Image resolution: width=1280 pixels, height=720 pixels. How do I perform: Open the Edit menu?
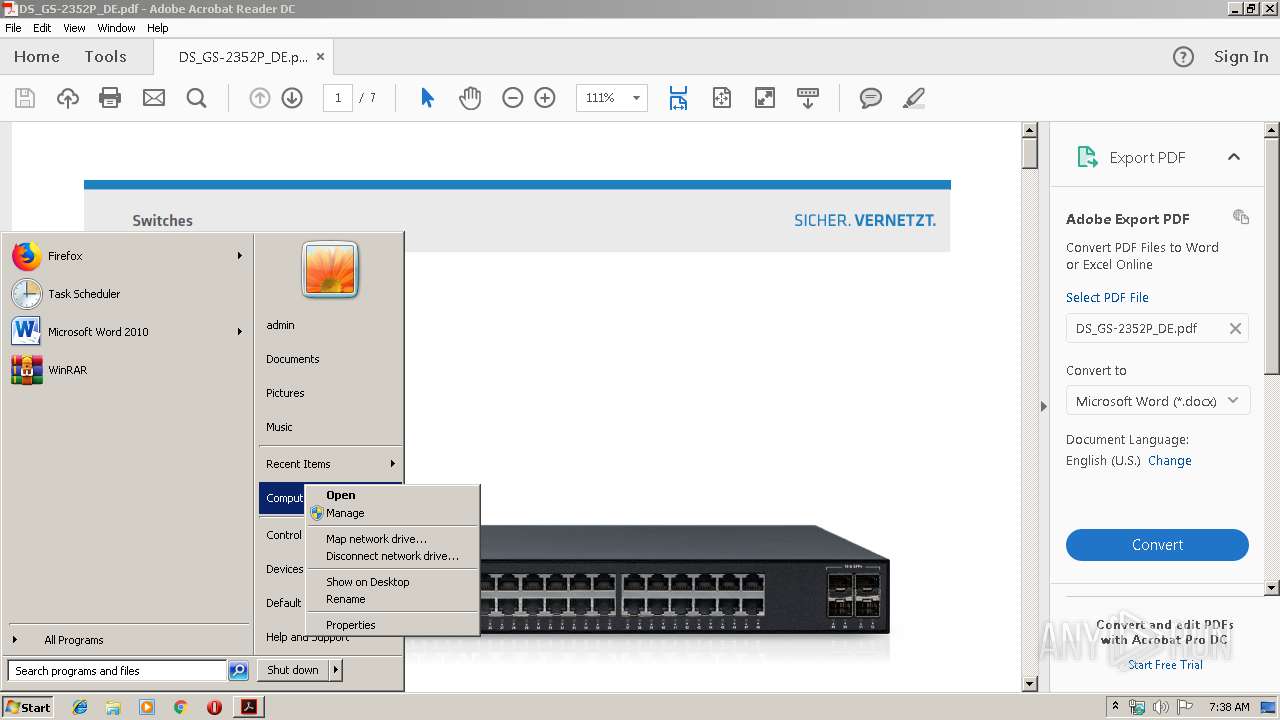click(42, 28)
